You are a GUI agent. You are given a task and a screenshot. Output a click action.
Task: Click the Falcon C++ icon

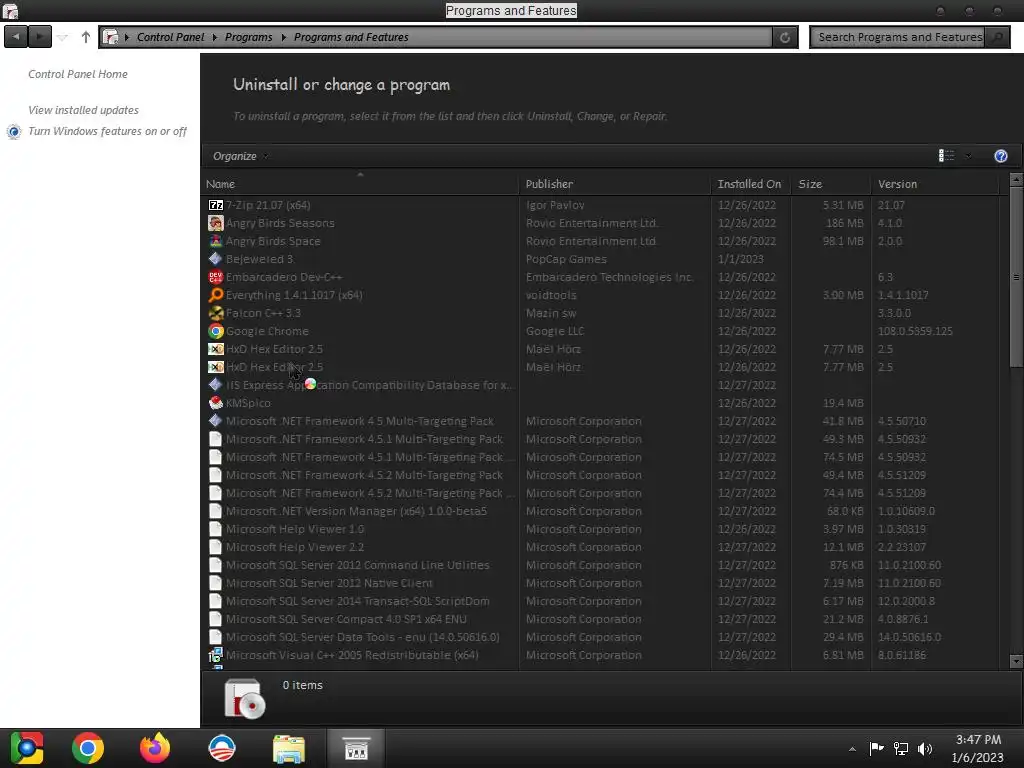tap(216, 313)
